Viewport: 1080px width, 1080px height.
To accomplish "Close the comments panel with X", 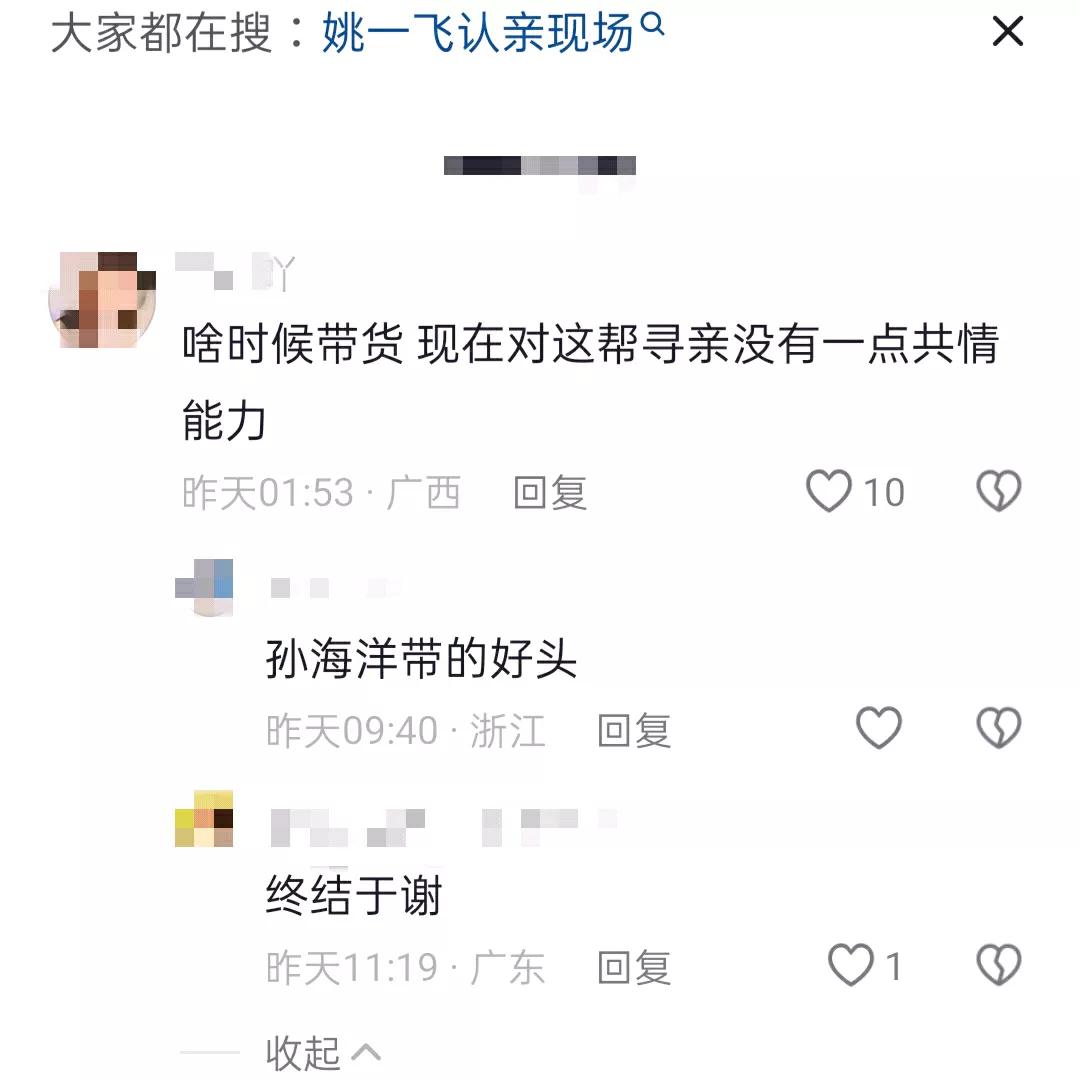I will [1008, 32].
